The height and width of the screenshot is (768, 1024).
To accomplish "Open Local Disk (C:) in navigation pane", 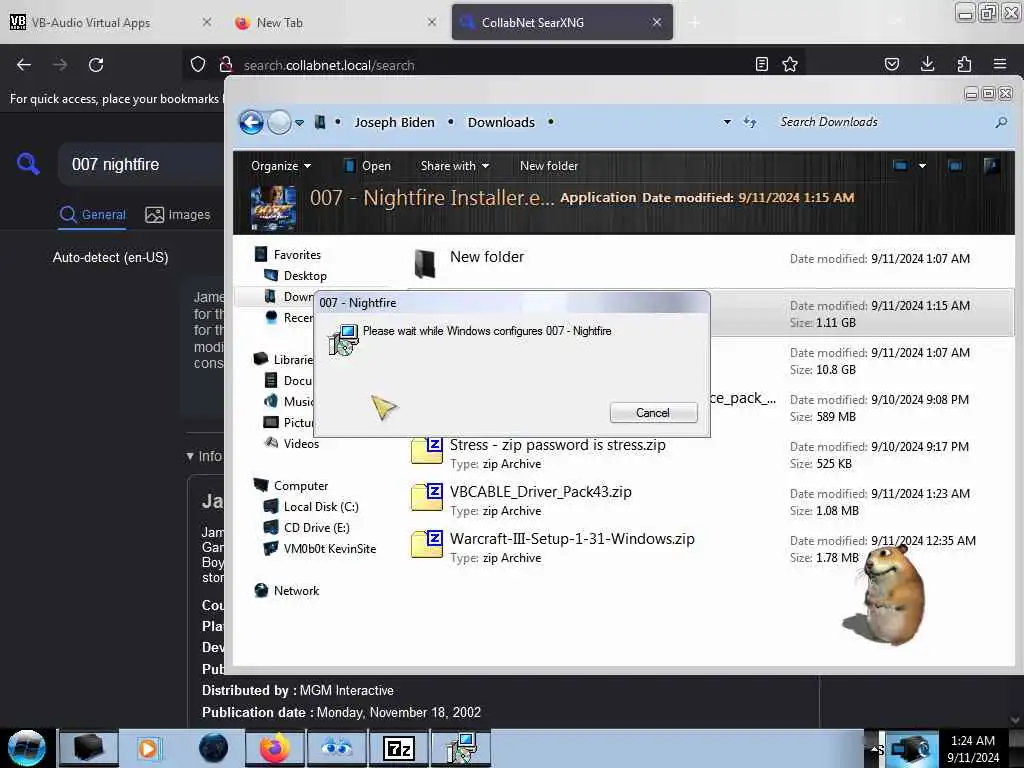I will tap(321, 506).
